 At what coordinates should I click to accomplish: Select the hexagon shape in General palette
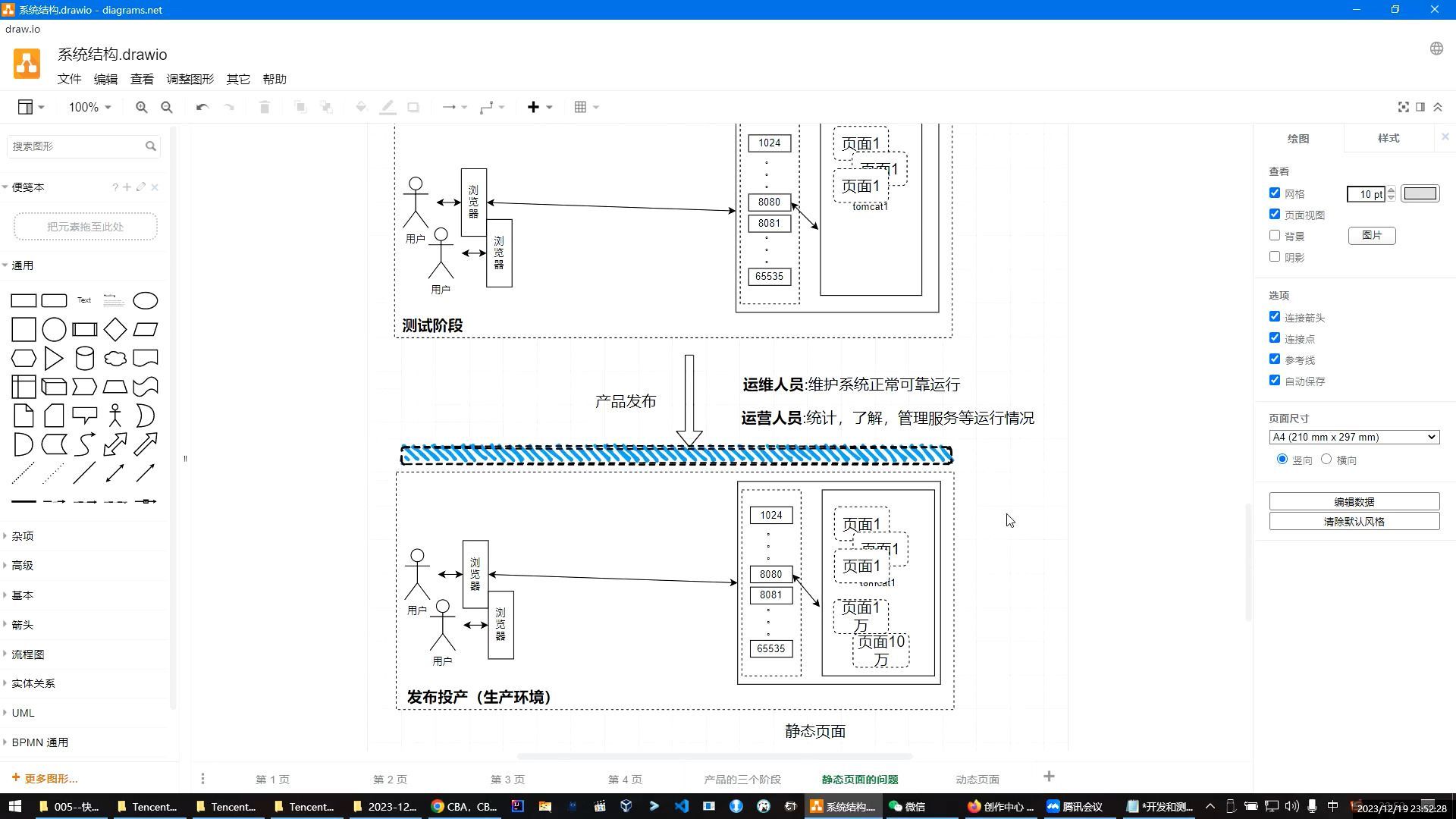(x=24, y=358)
